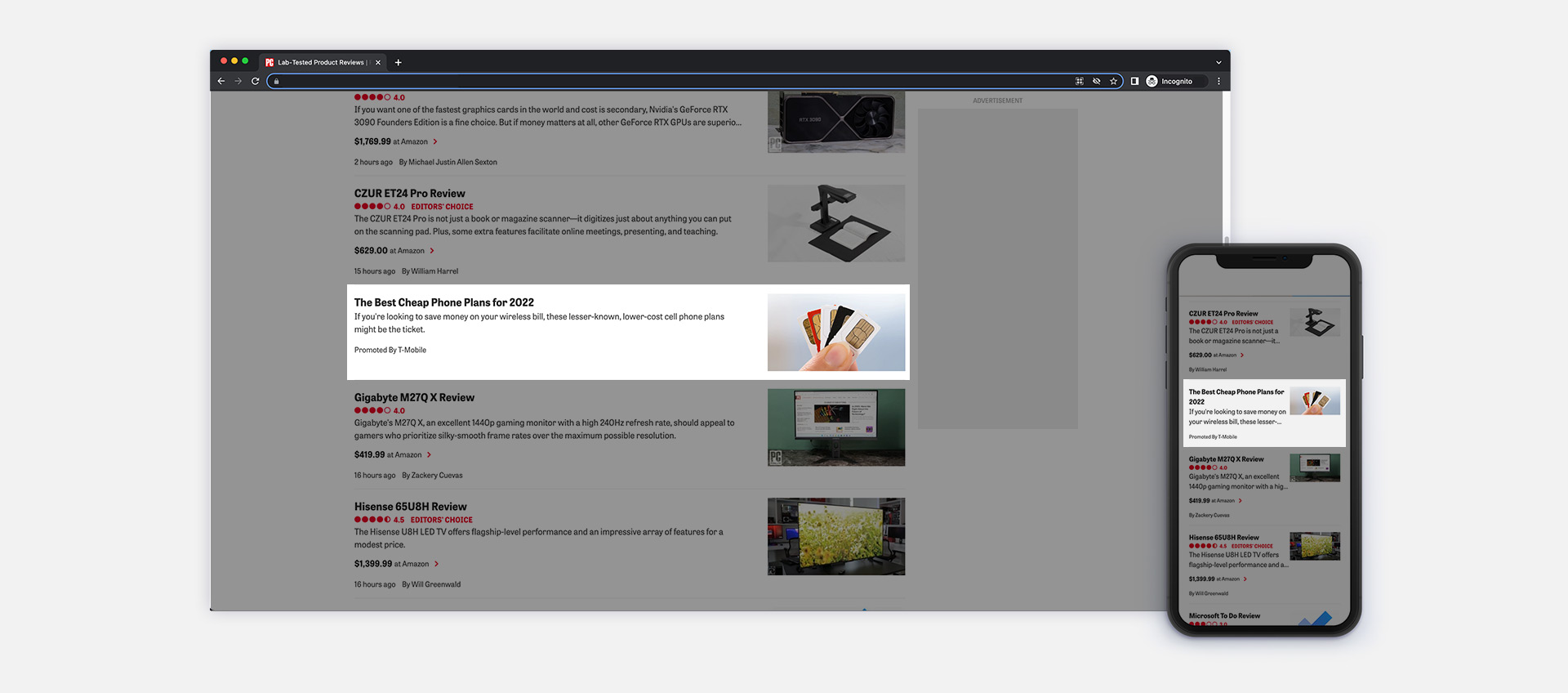Open Best Cheap Phone Plans on phone
Screen dimensions: 1568x693
(1236, 397)
